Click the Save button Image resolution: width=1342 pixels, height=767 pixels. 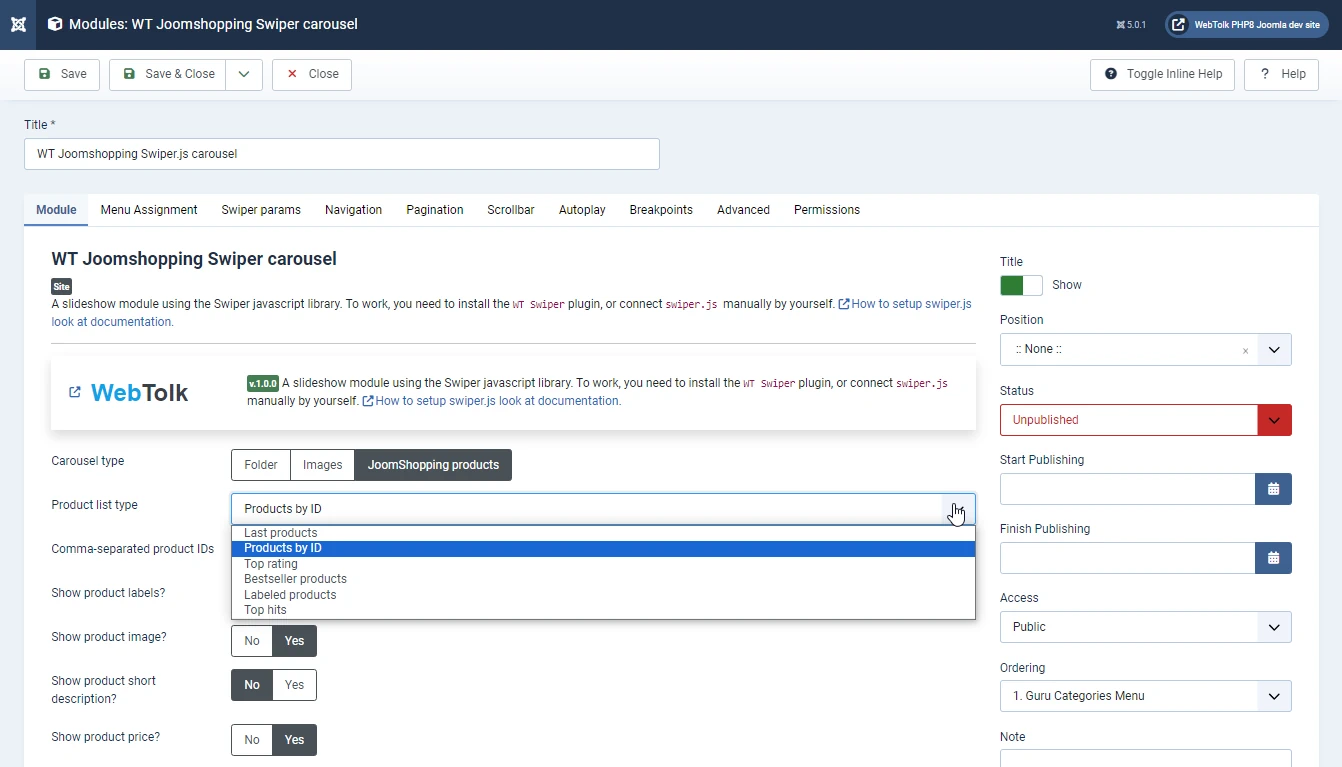(62, 74)
